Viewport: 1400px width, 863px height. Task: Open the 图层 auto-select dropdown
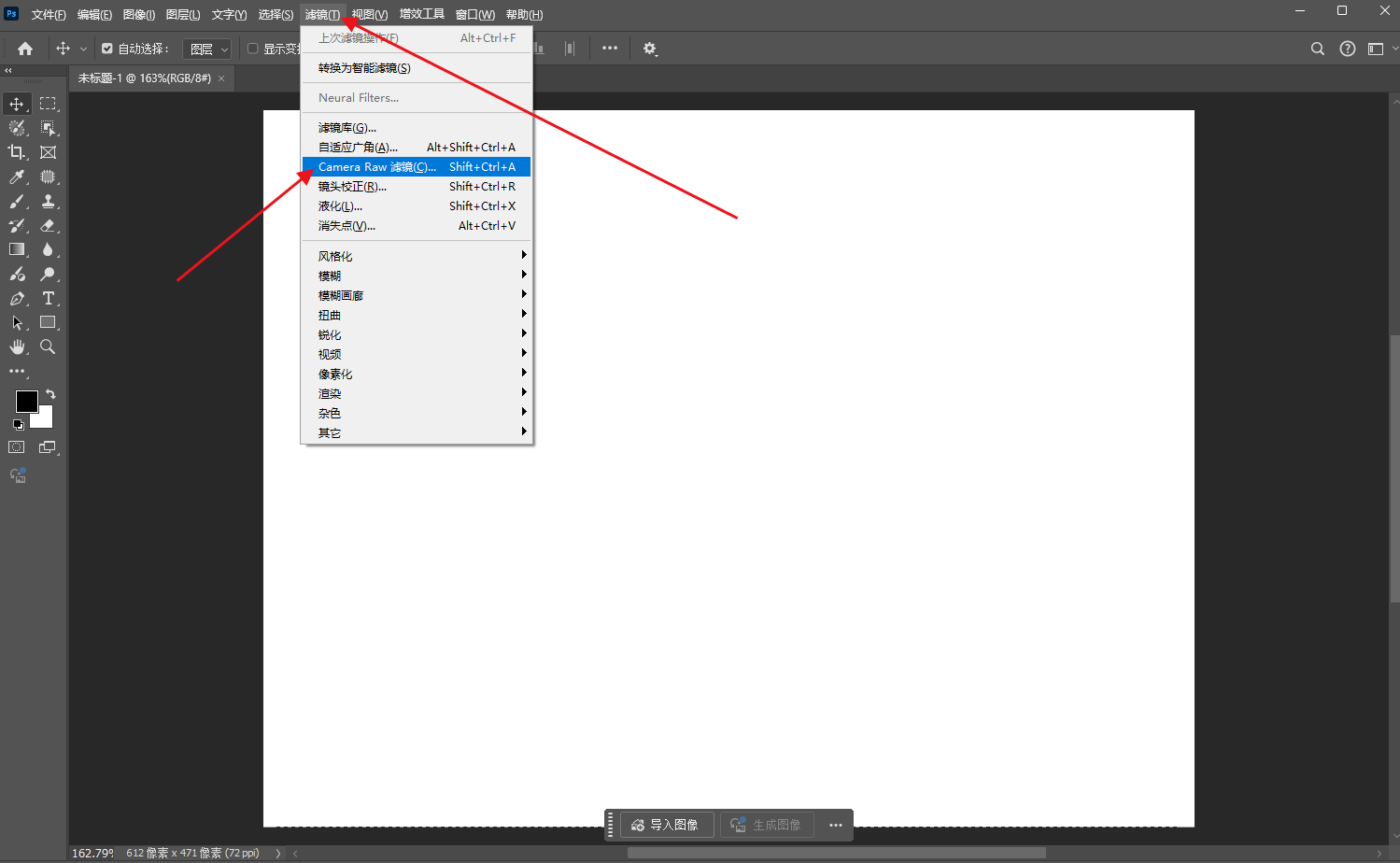(x=206, y=49)
